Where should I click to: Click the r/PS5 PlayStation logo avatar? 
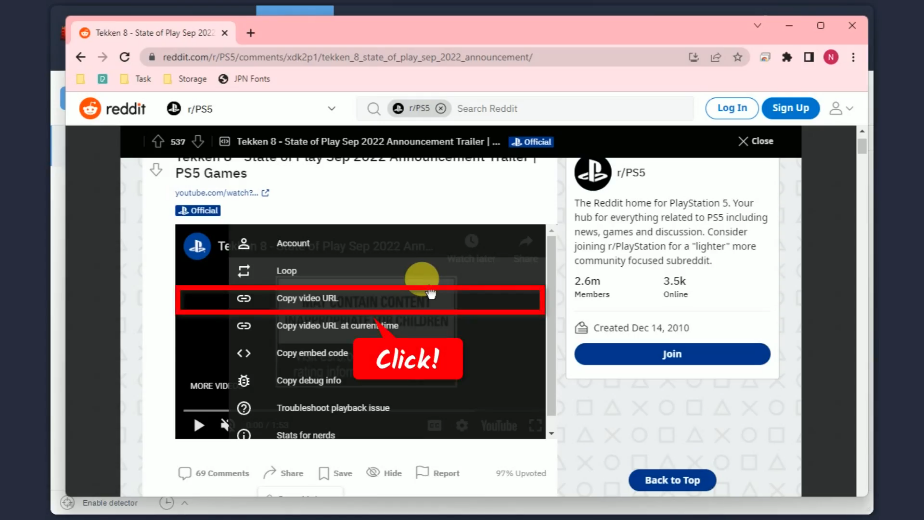pos(593,173)
